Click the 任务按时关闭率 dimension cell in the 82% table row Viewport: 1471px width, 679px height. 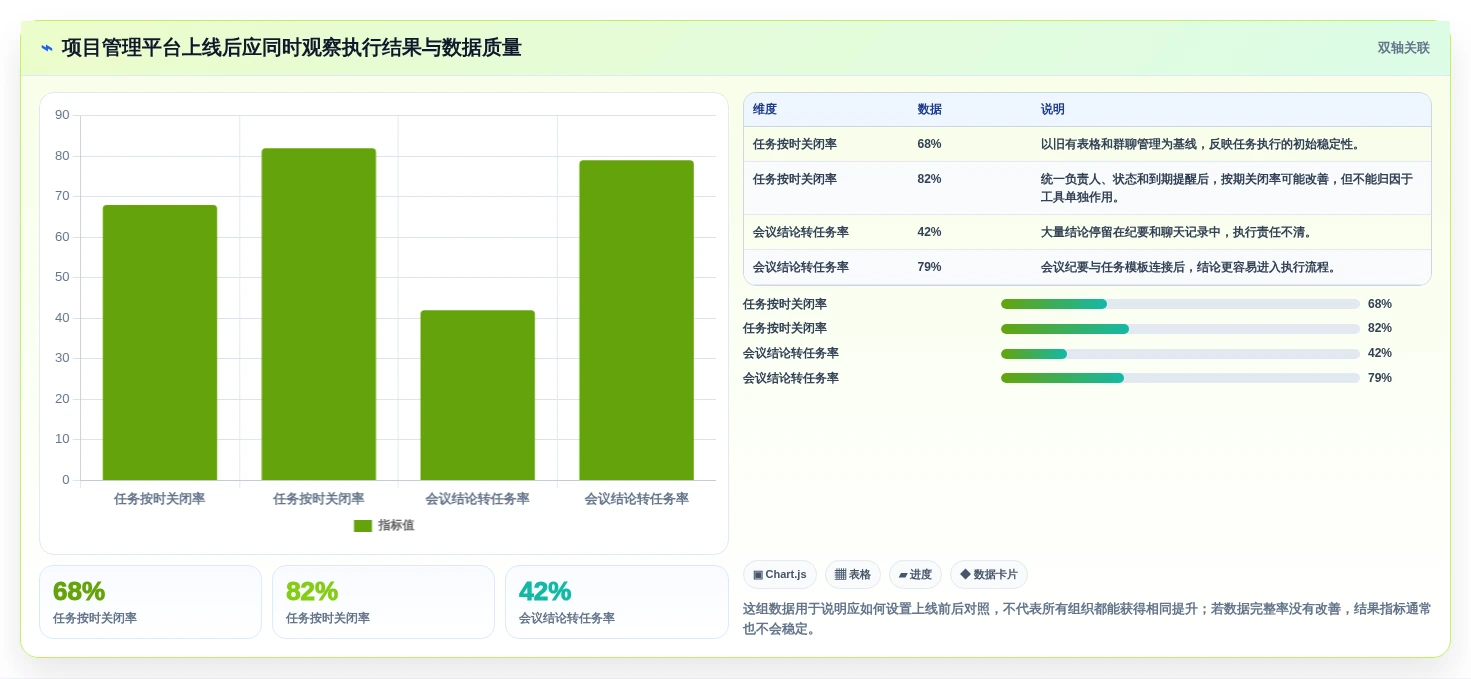click(795, 179)
